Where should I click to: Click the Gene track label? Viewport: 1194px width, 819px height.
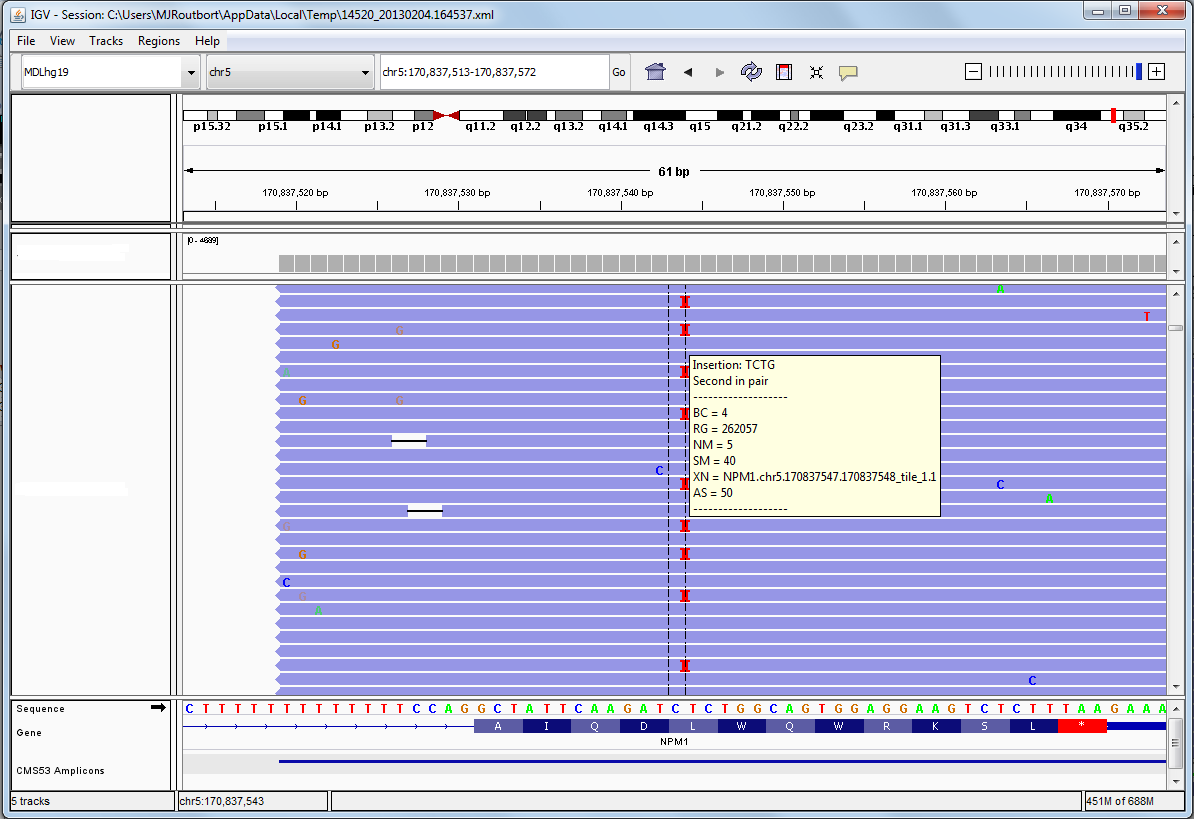pos(29,732)
